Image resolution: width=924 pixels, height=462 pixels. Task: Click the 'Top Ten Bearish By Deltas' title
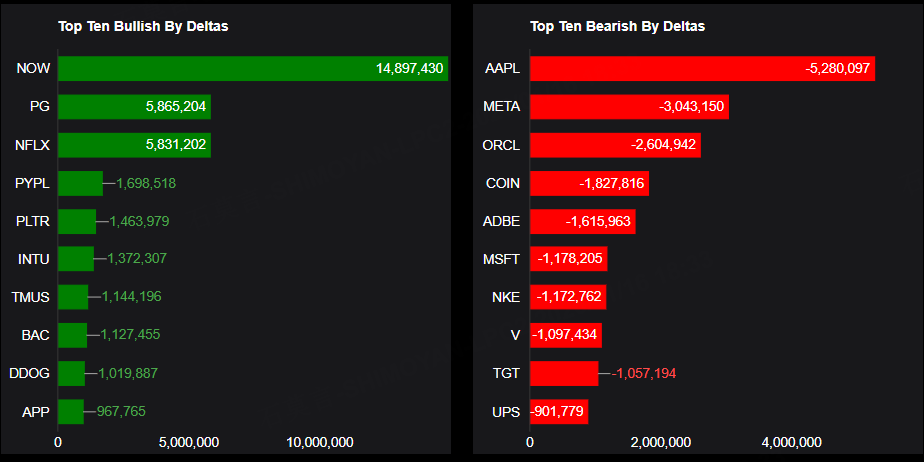pyautogui.click(x=617, y=26)
